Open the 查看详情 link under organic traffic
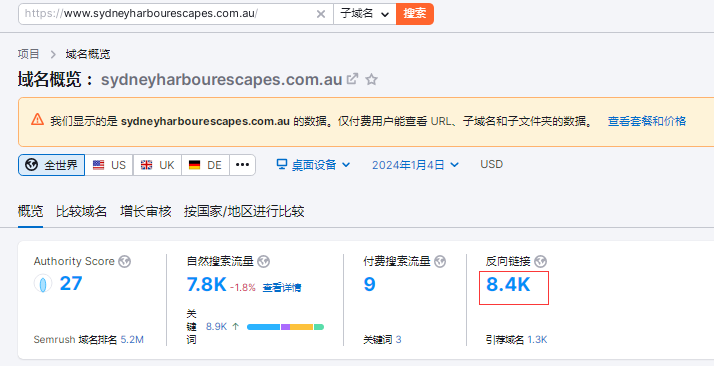Screen dimensions: 714x366 pyautogui.click(x=282, y=288)
